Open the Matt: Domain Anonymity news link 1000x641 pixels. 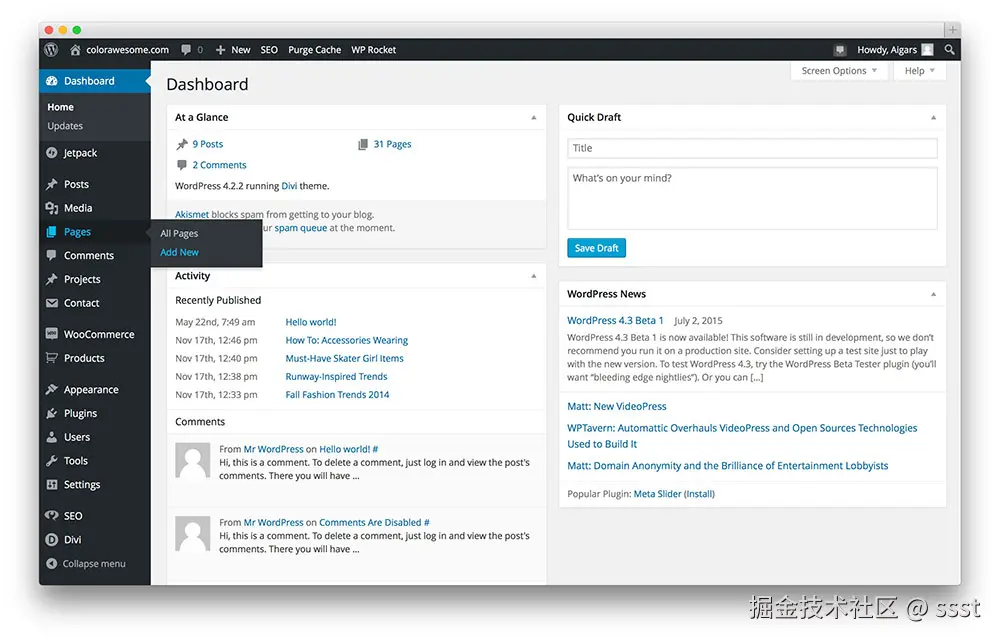click(x=728, y=466)
